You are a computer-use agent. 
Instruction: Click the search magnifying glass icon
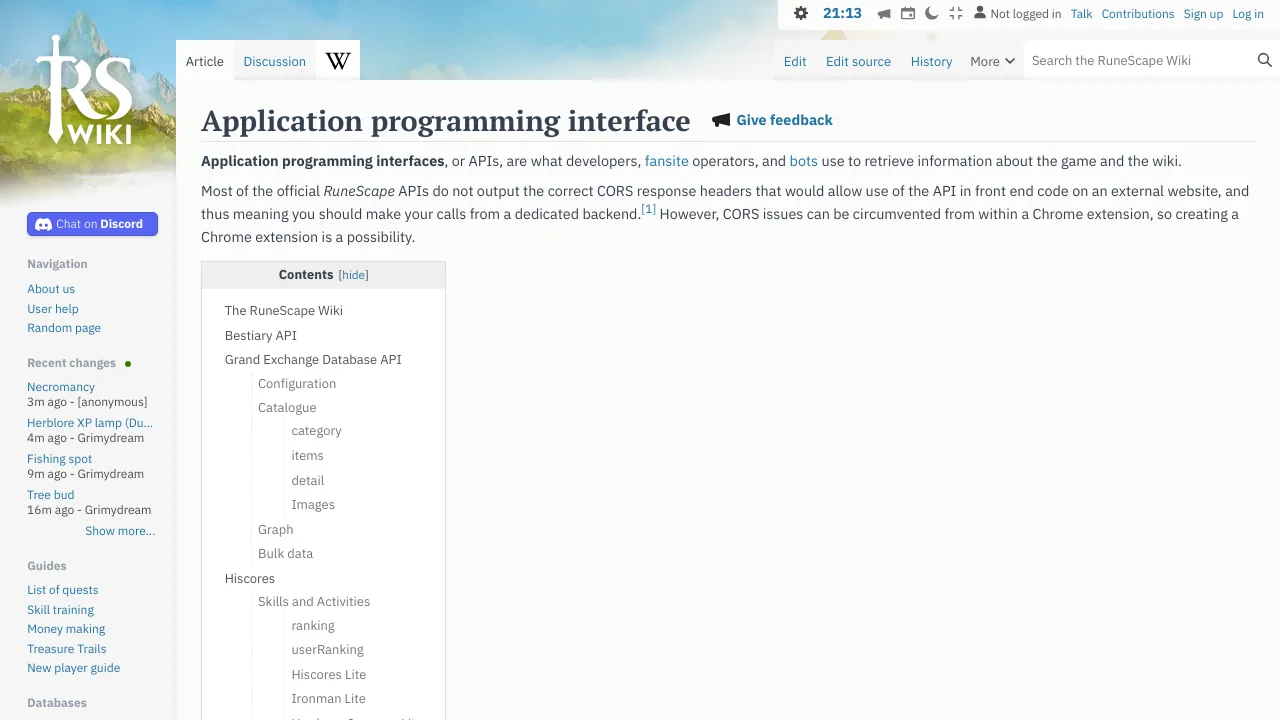[1265, 60]
